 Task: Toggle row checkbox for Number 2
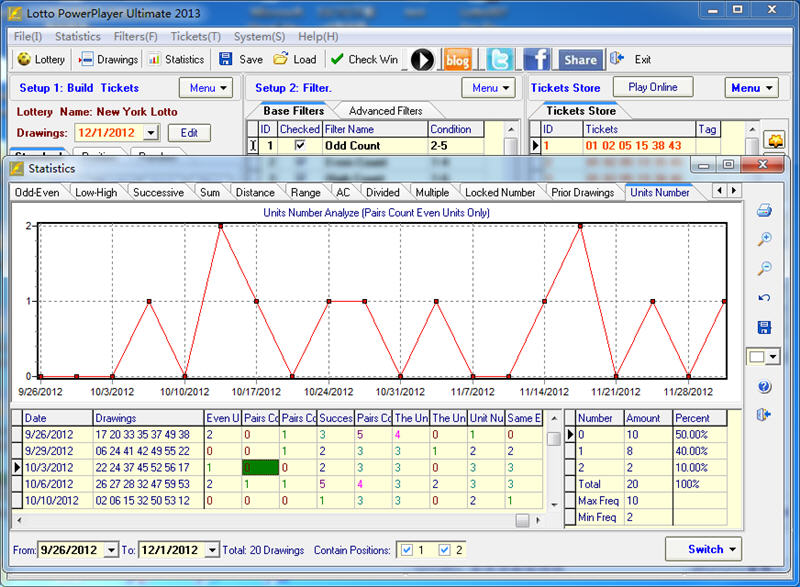click(x=570, y=467)
